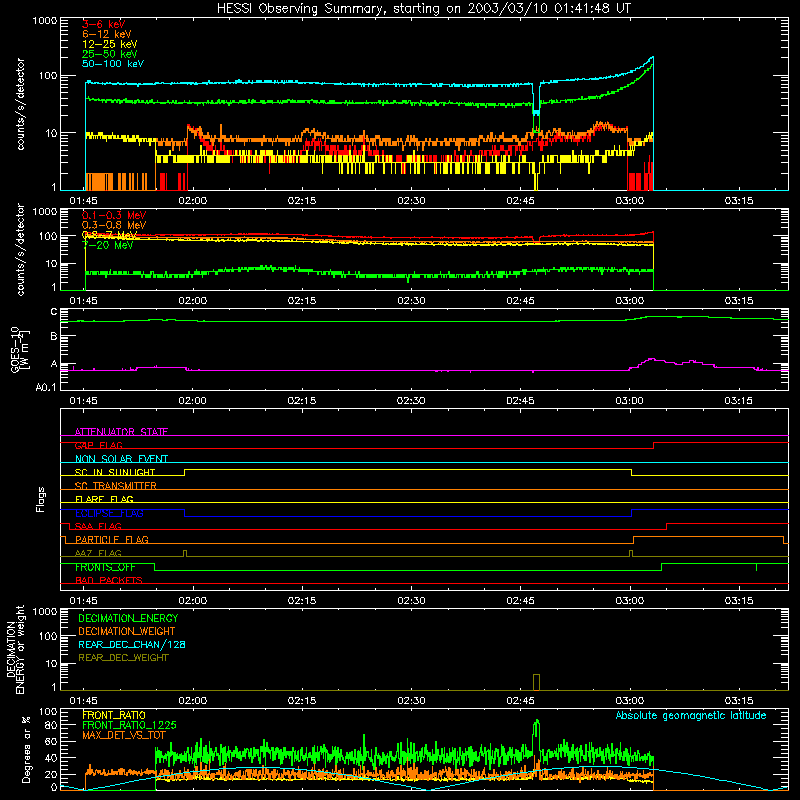Image resolution: width=800 pixels, height=800 pixels.
Task: Select the Degrees or % axis label
Action: point(26,749)
